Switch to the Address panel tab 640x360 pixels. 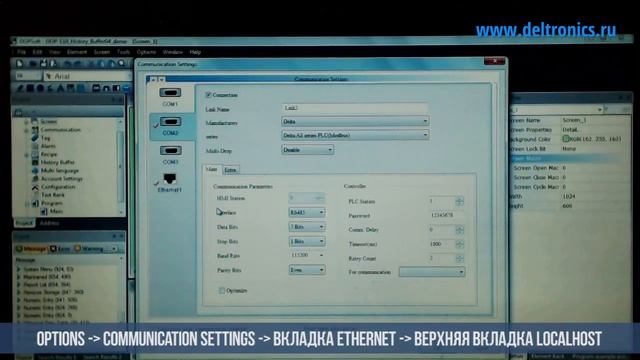tap(49, 223)
